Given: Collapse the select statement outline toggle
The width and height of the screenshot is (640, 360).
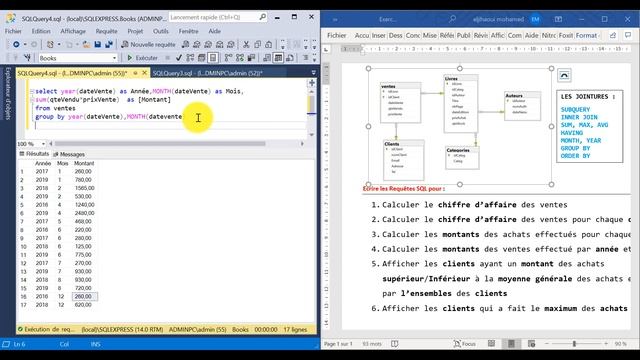Looking at the screenshot, I should point(32,91).
